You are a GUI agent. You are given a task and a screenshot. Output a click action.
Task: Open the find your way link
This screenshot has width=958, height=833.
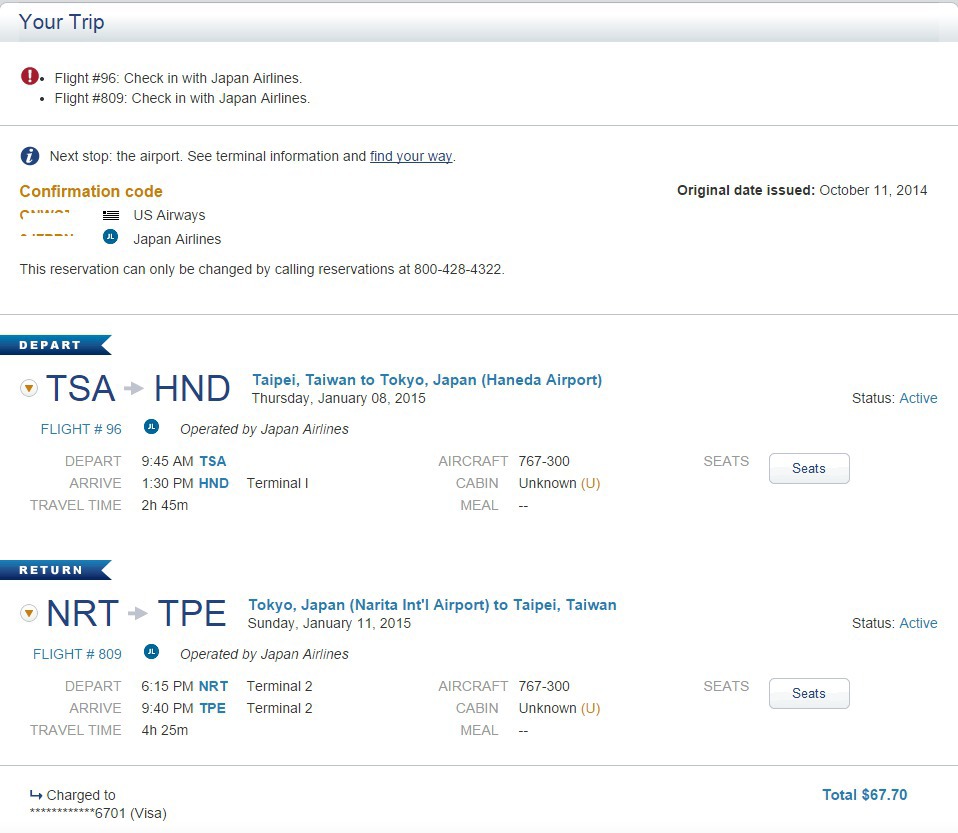point(411,156)
